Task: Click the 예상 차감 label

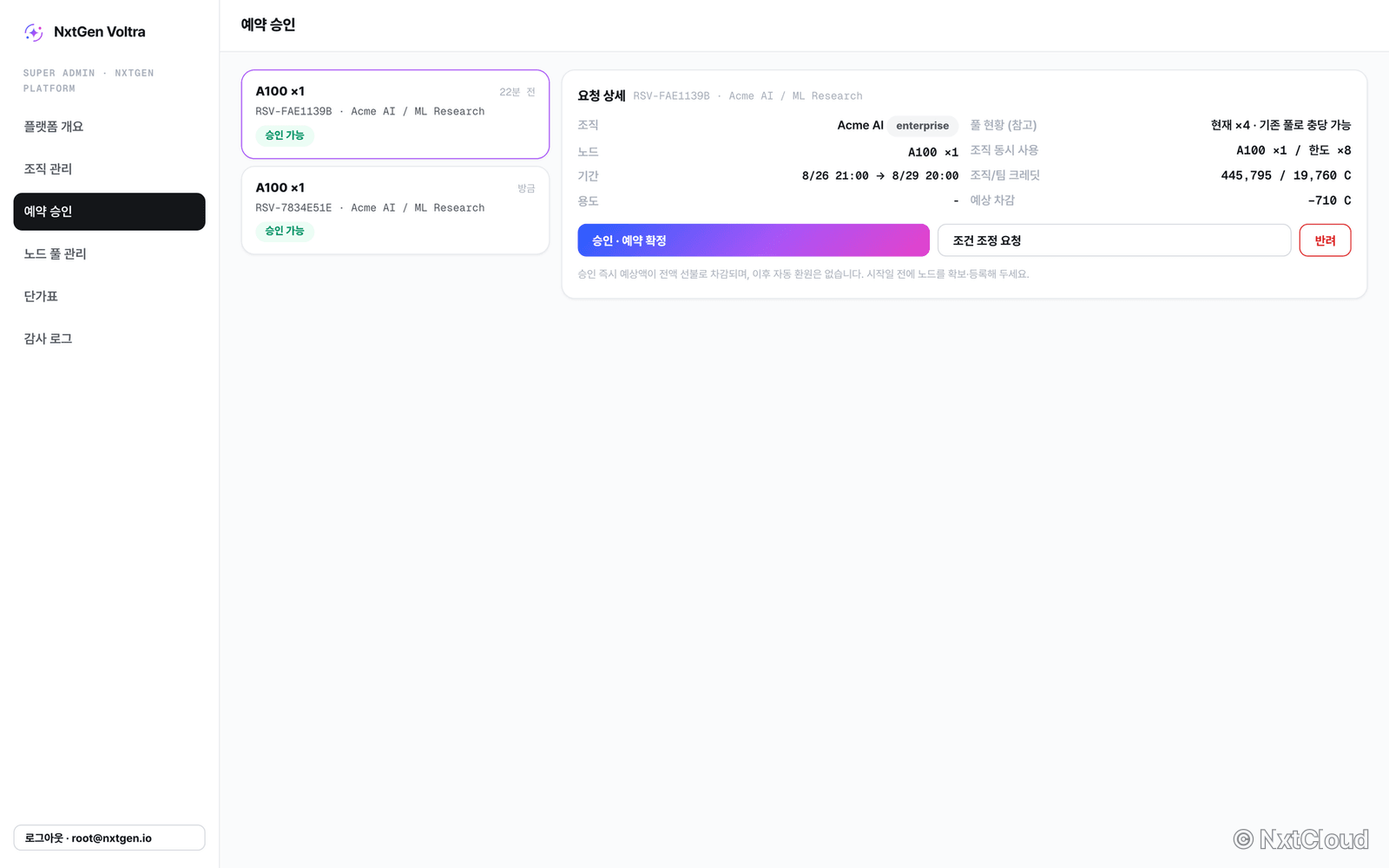Action: pyautogui.click(x=992, y=201)
